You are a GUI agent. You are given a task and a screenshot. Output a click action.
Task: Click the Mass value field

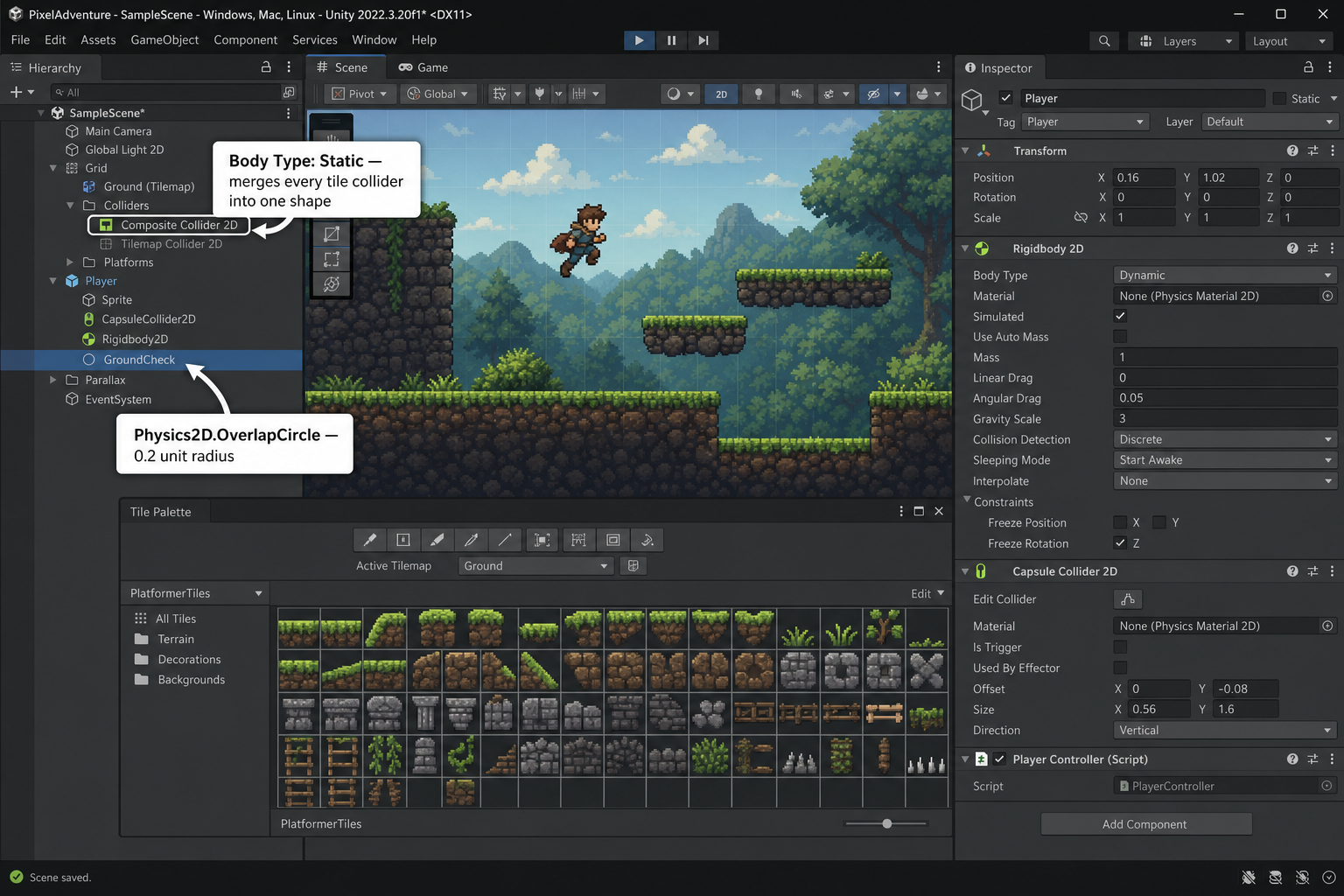1225,357
